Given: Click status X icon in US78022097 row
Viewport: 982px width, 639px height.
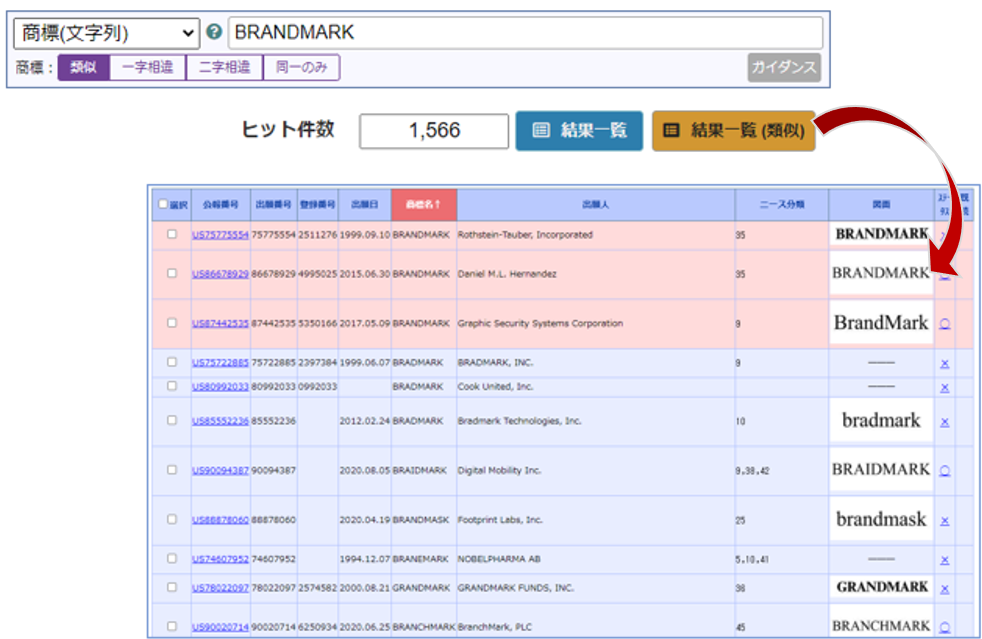Looking at the screenshot, I should 944,589.
